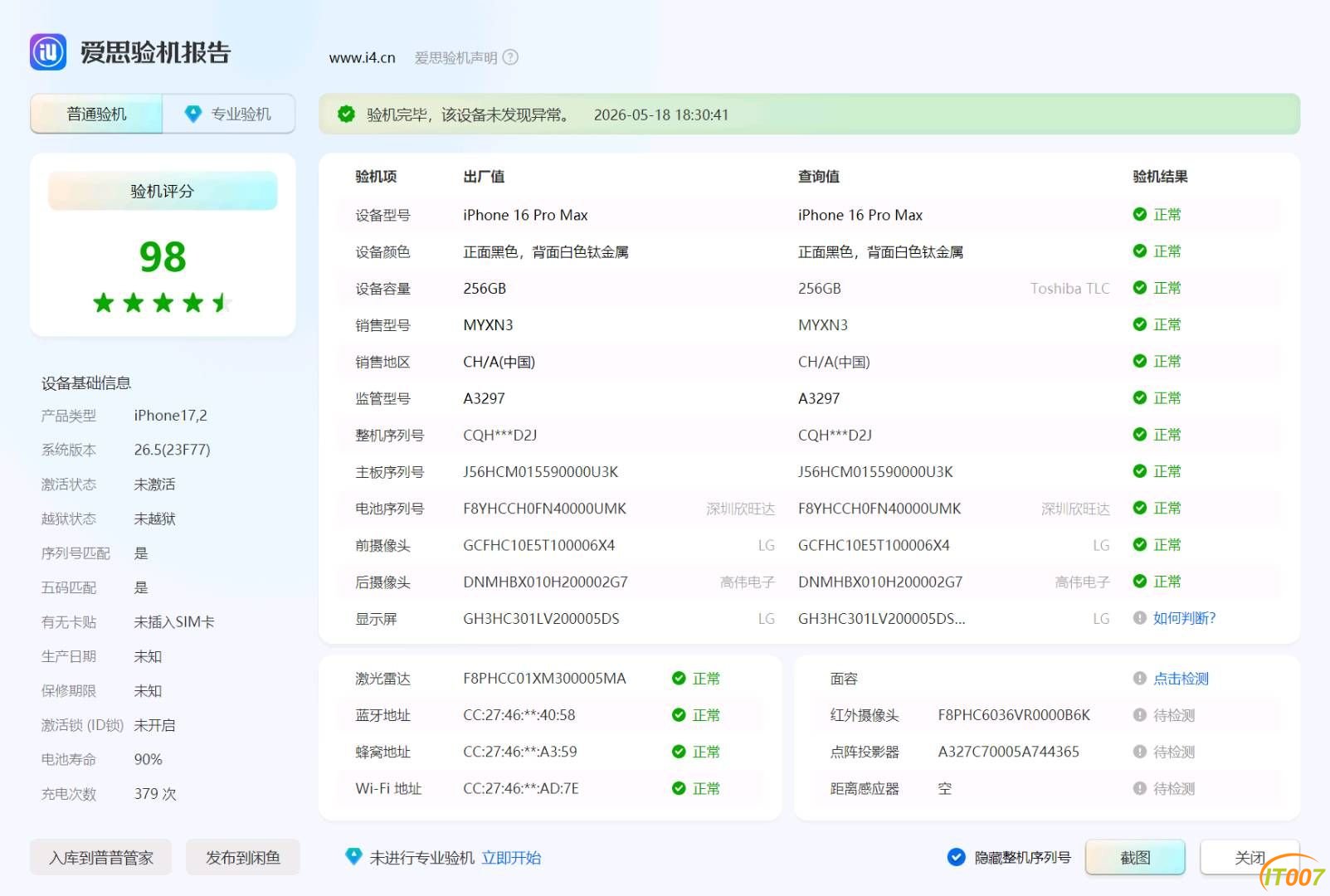Open the 爱思验机声明 question mark icon
The image size is (1330, 896).
pyautogui.click(x=511, y=57)
